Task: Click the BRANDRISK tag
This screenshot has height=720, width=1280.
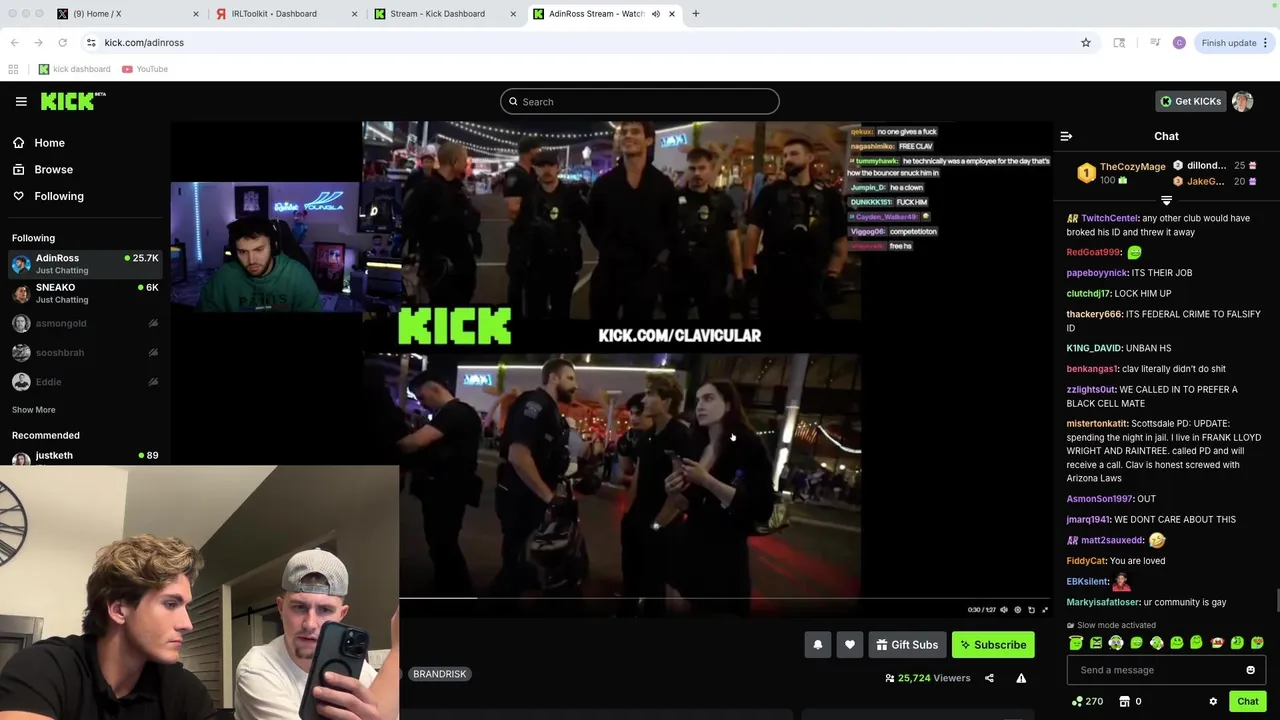Action: 440,674
